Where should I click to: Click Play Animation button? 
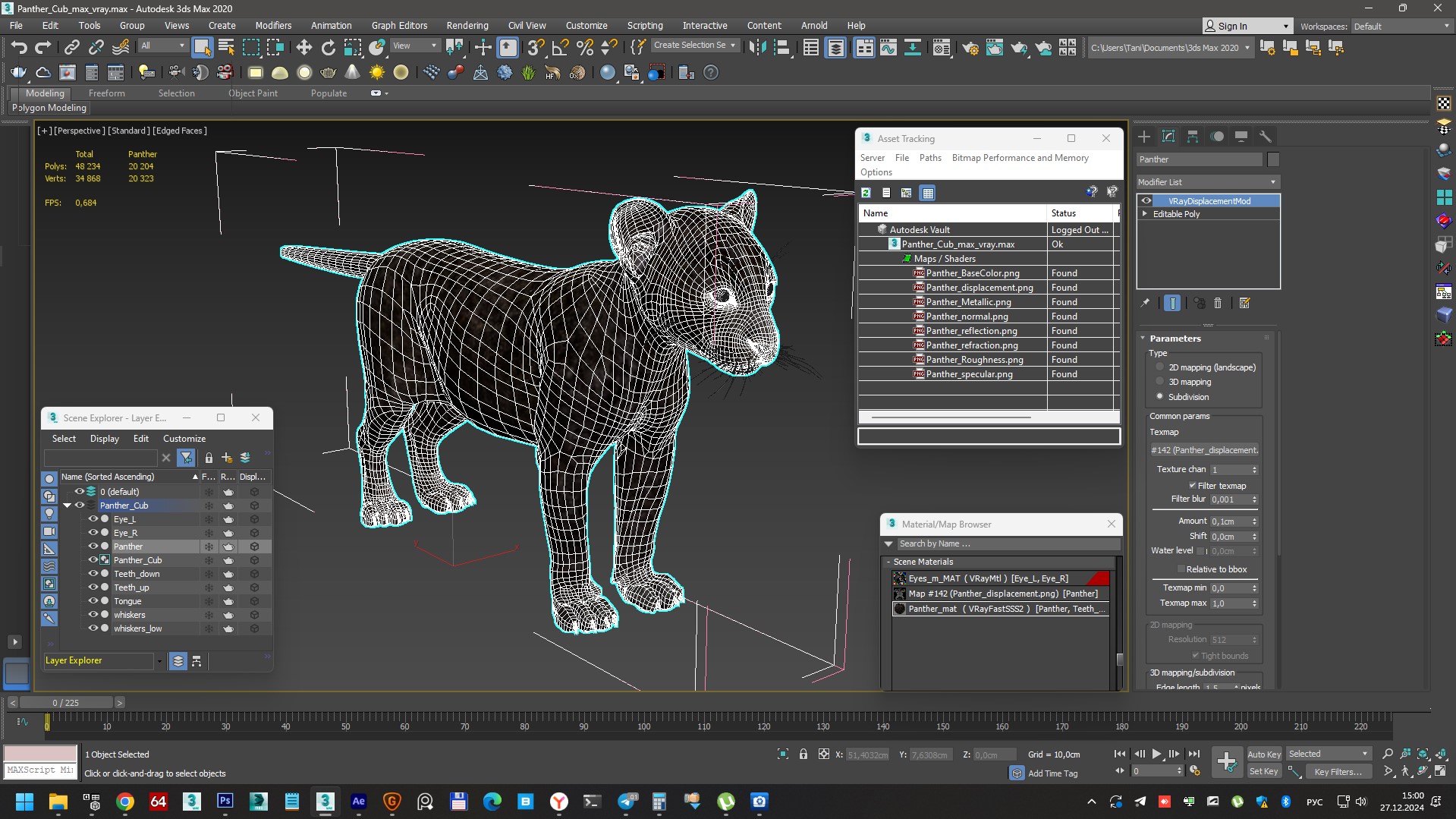1156,754
